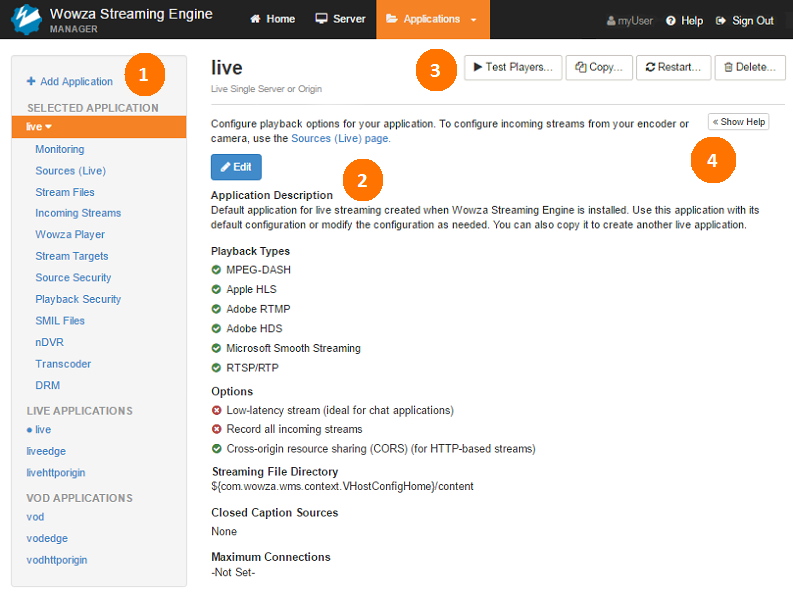Go to Stream Files
The height and width of the screenshot is (595, 793).
[65, 192]
